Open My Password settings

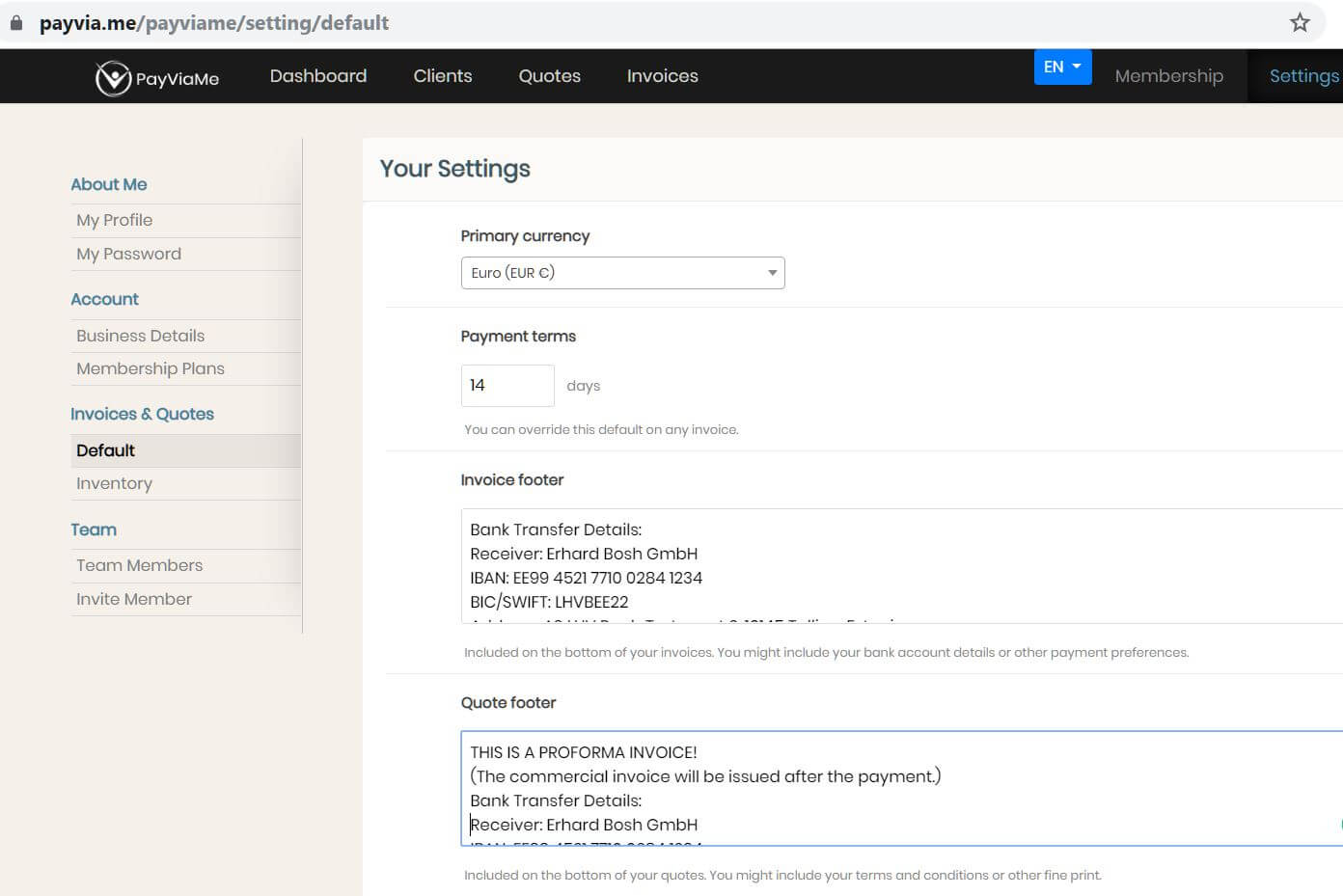(x=185, y=254)
